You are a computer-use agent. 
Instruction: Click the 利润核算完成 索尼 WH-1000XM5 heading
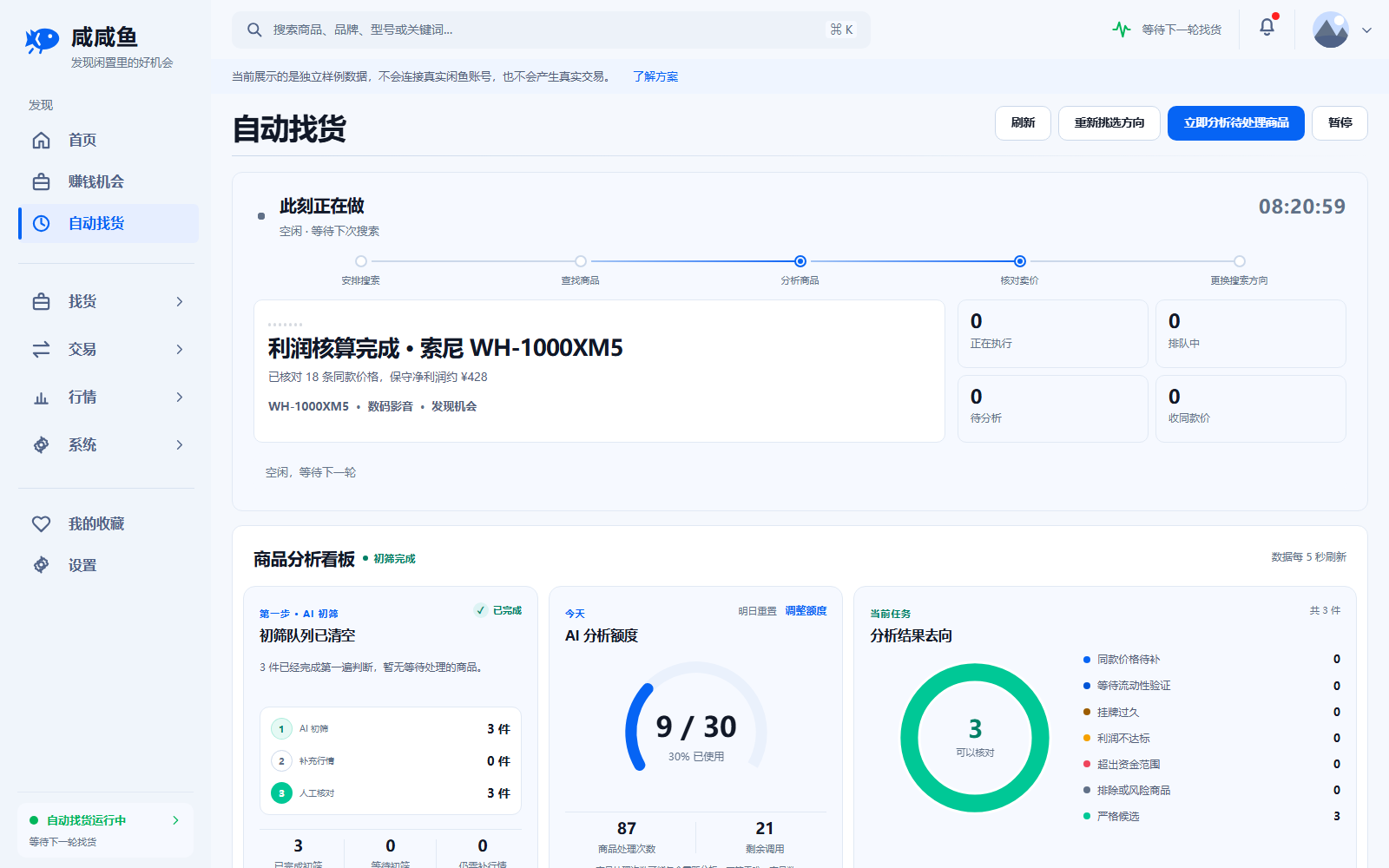(445, 348)
